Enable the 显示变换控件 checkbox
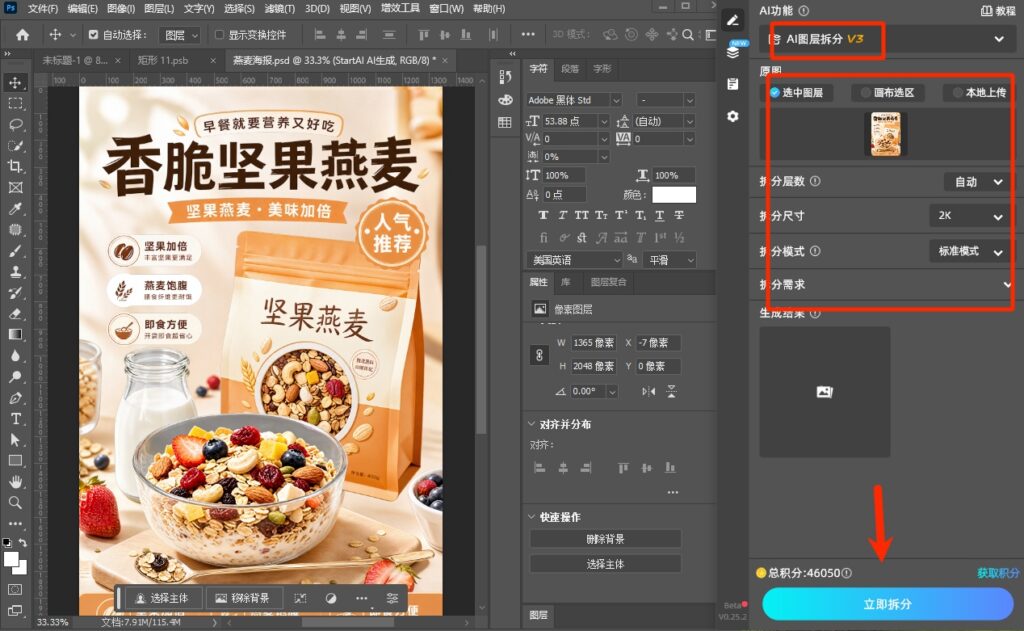This screenshot has height=631, width=1024. point(219,35)
